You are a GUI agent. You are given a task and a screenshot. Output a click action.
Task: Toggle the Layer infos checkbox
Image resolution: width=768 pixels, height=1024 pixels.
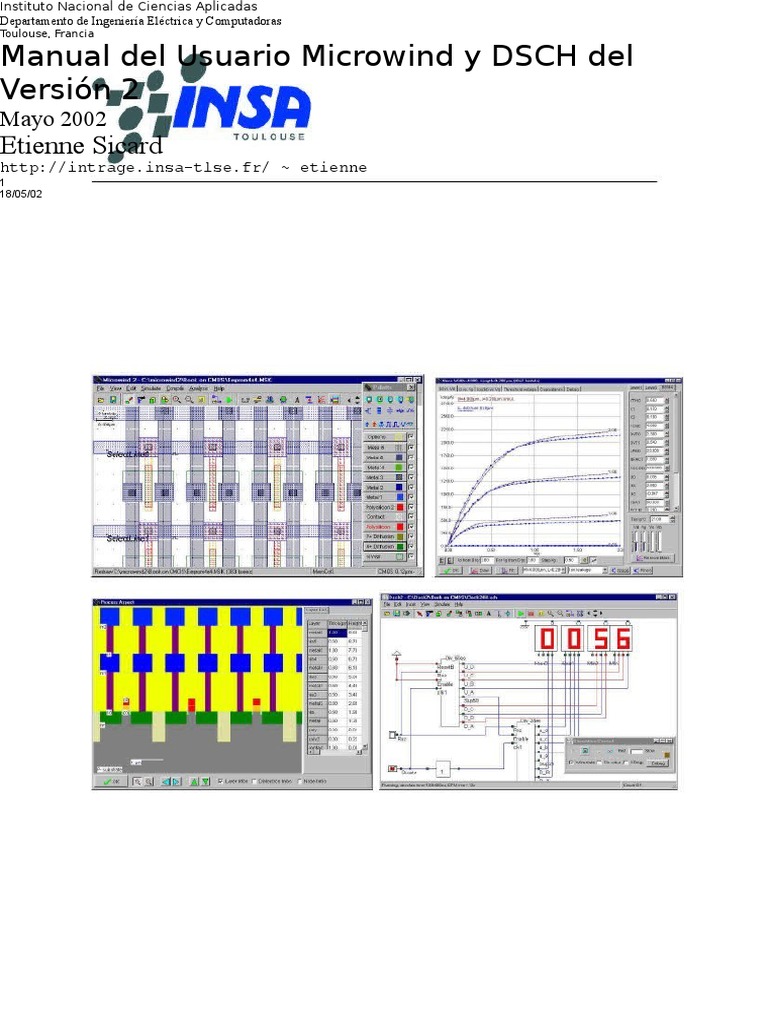pyautogui.click(x=221, y=781)
